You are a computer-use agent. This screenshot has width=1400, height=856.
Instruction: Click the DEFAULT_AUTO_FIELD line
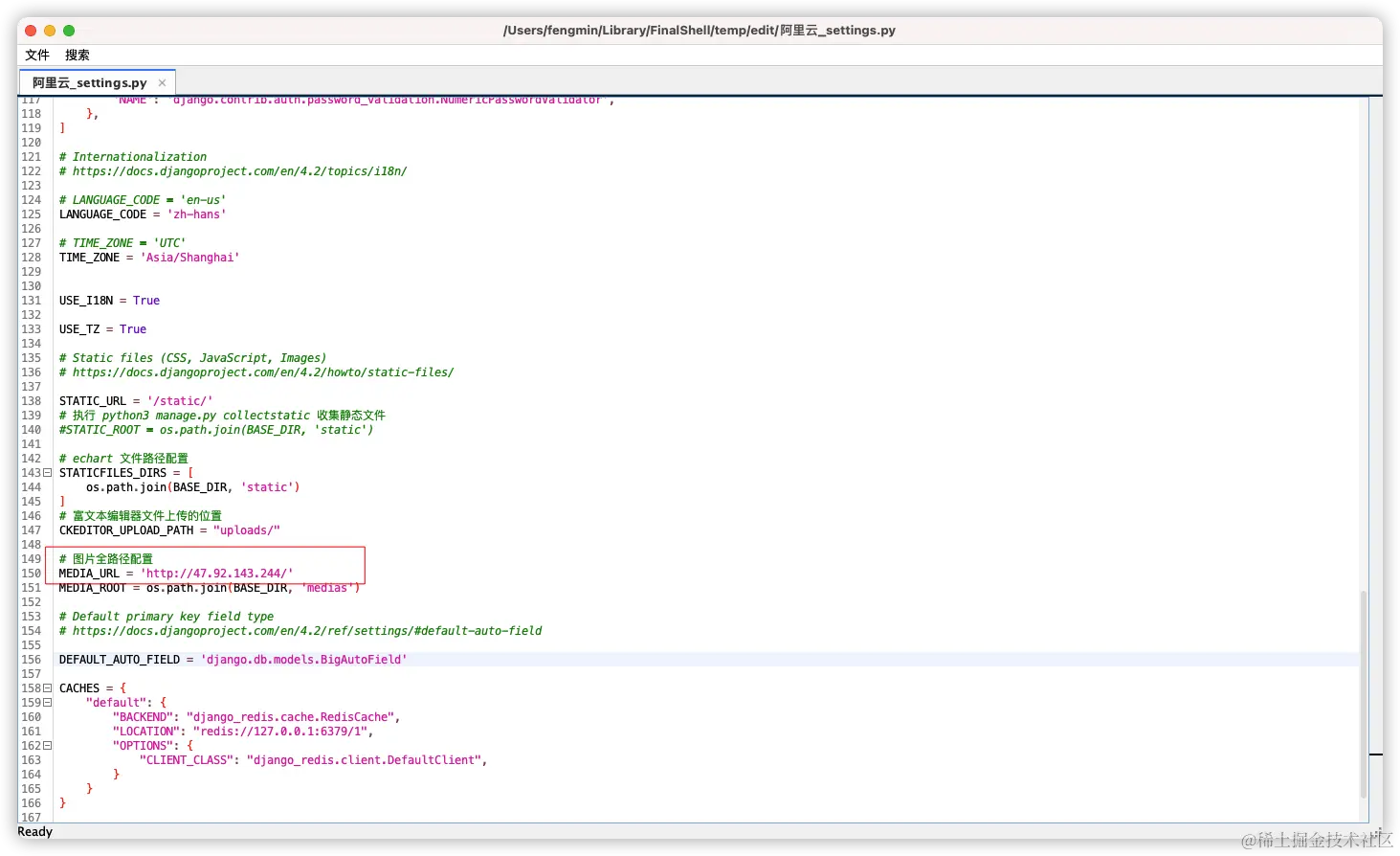coord(233,660)
